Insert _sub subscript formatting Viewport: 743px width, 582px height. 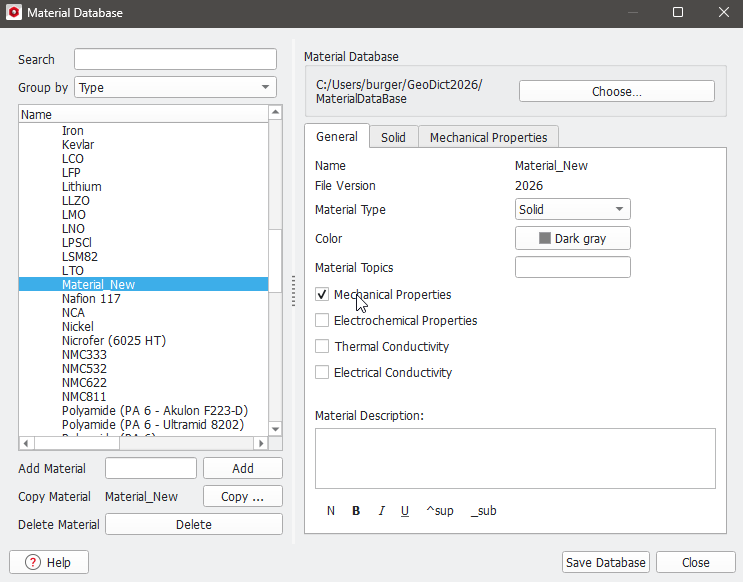(x=483, y=510)
